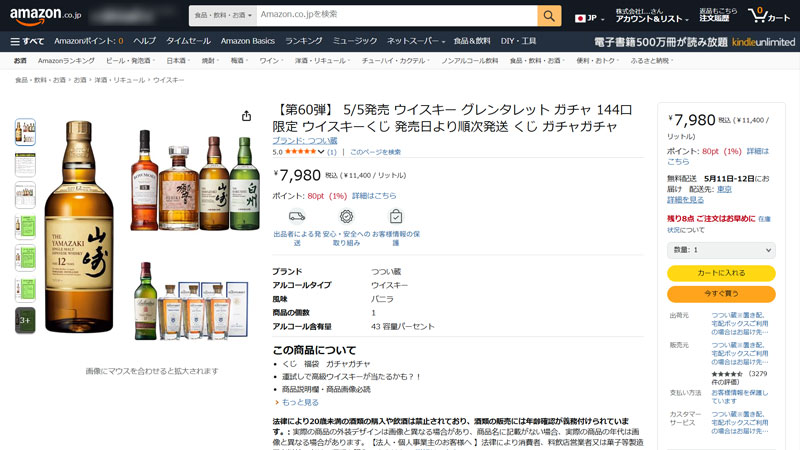The width and height of the screenshot is (800, 450).
Task: Open the ノンアルコール飲料 subnav item
Action: click(x=470, y=61)
